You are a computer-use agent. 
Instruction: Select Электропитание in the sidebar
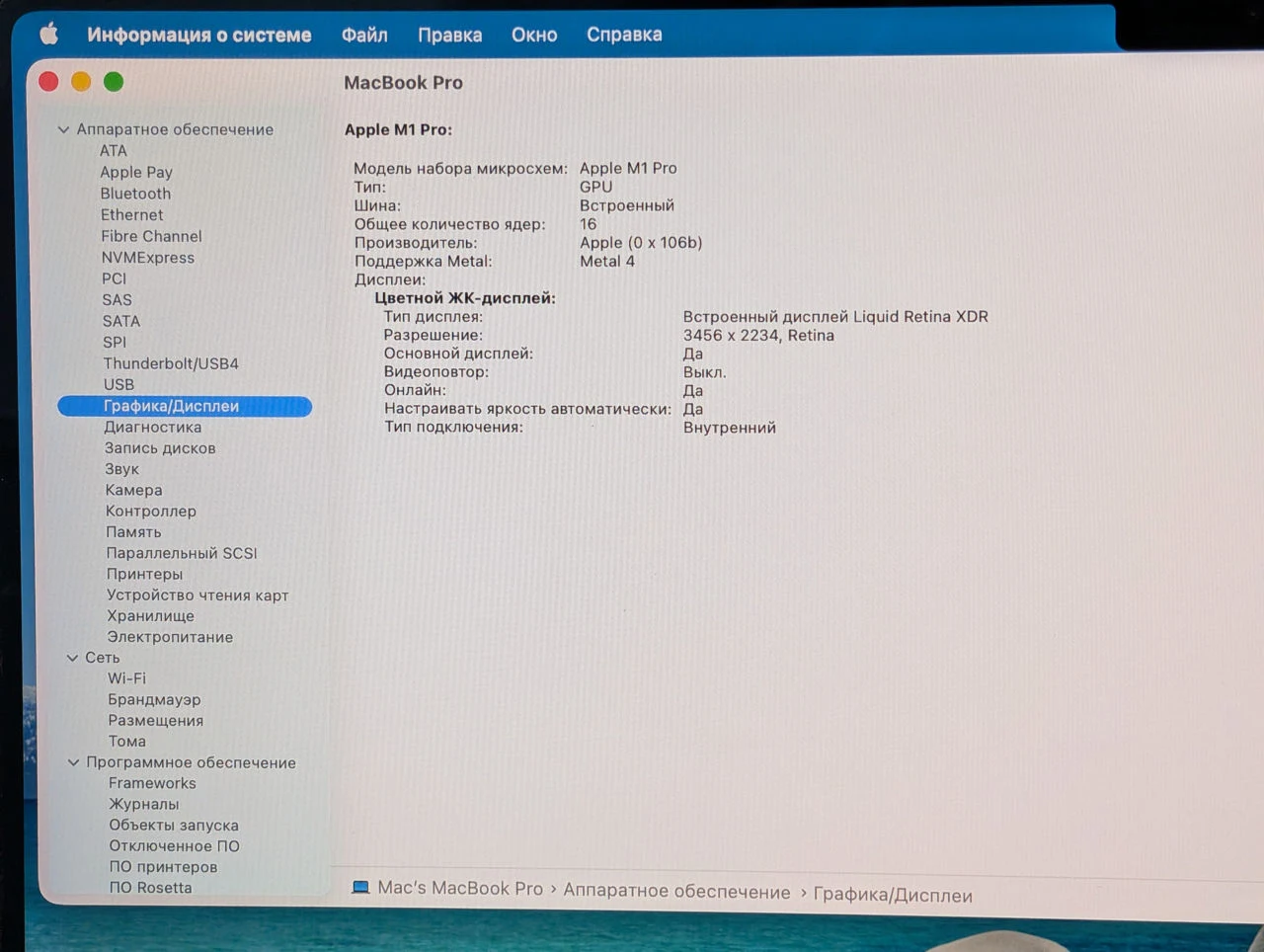pos(170,637)
